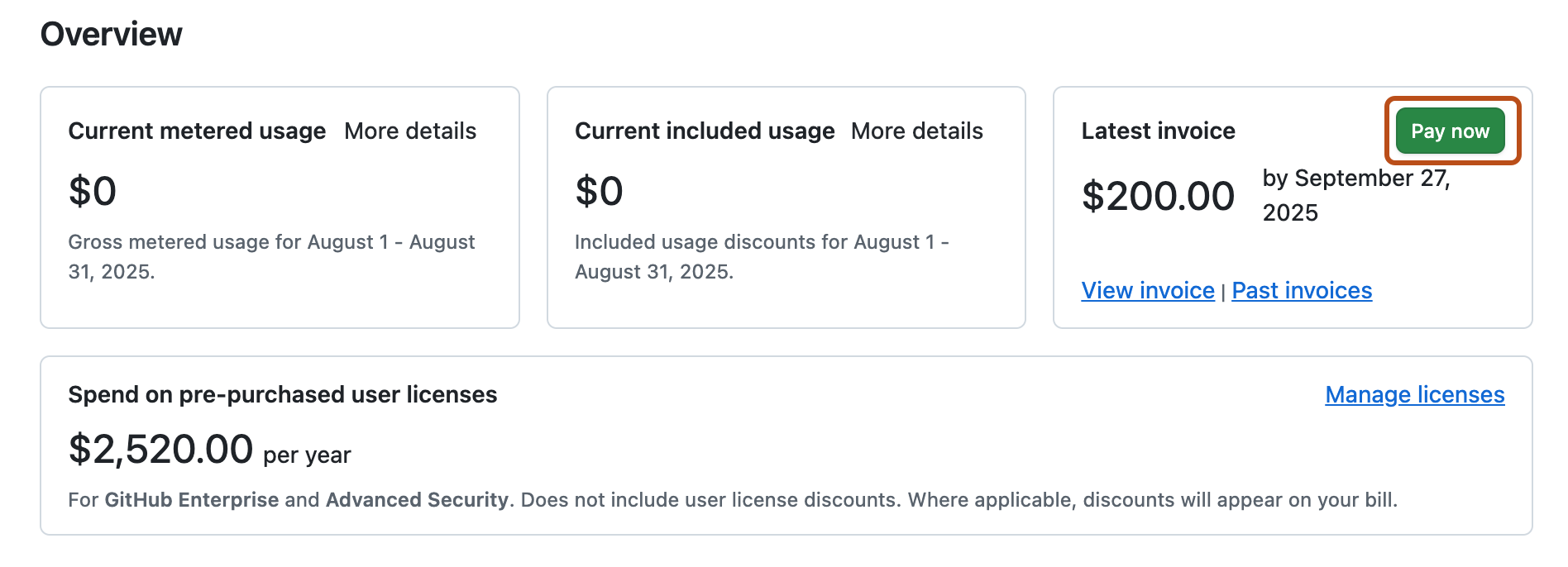This screenshot has height=567, width=1568.
Task: Click the Pay now button
Action: [x=1450, y=131]
